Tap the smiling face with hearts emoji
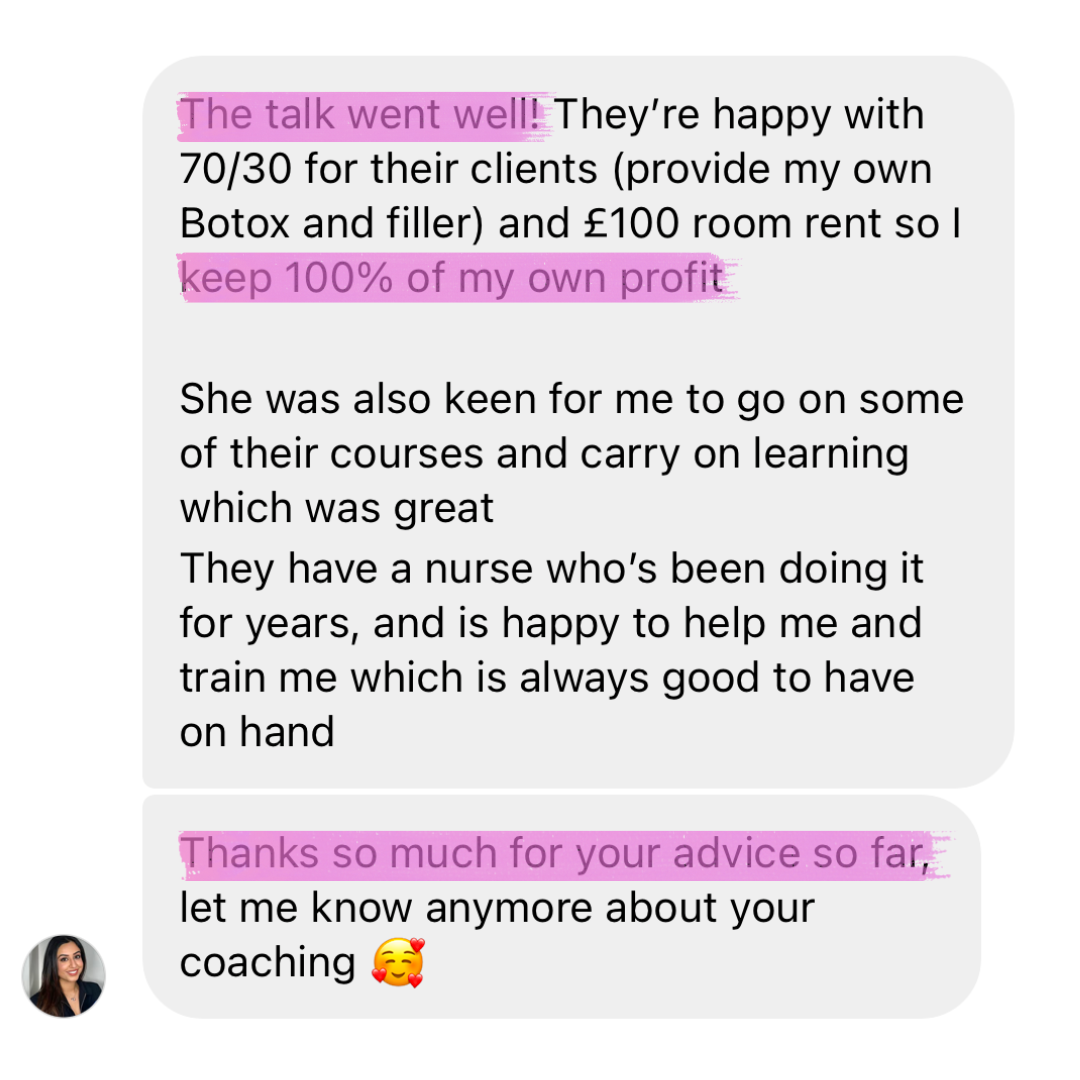 [x=398, y=962]
